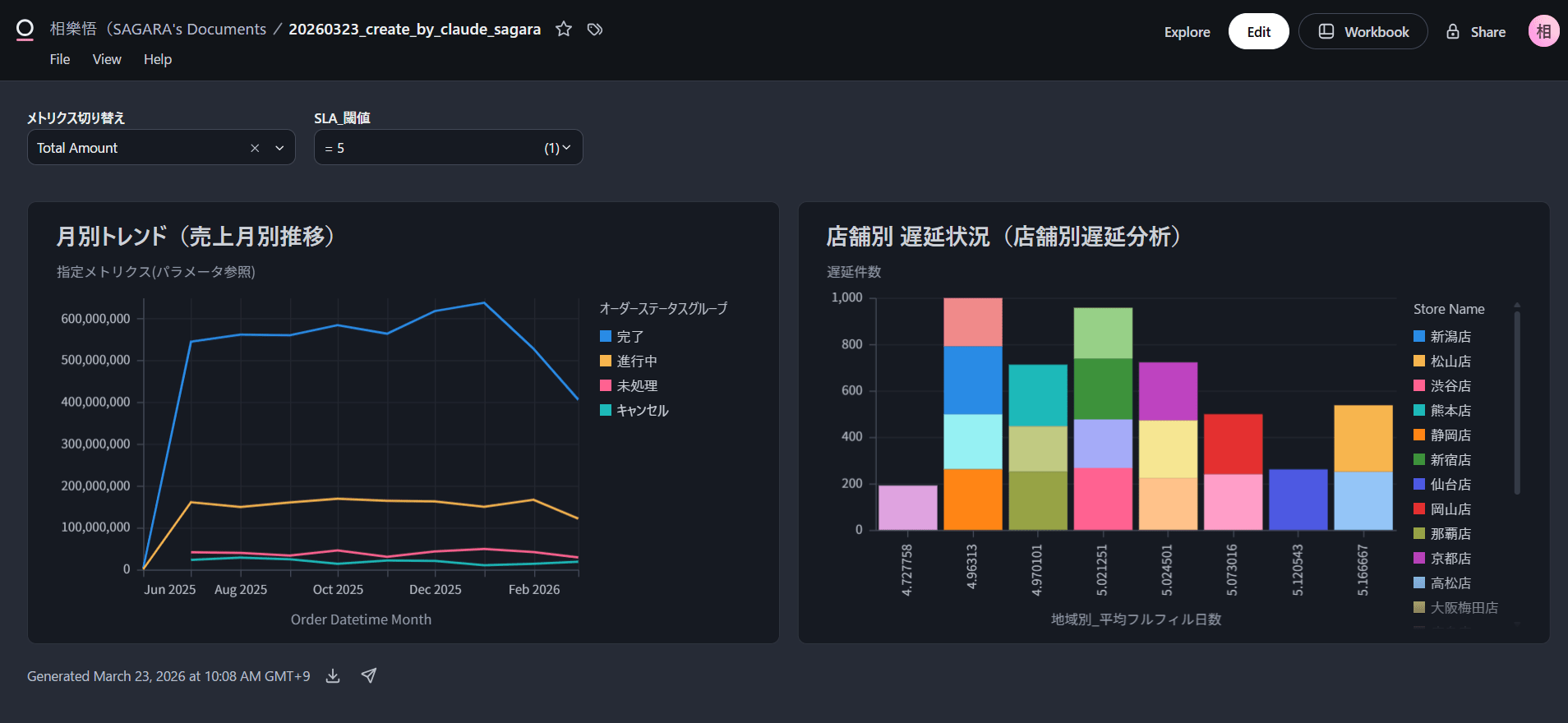Click the Sigma home logo icon
This screenshot has width=1568, height=723.
pos(25,30)
